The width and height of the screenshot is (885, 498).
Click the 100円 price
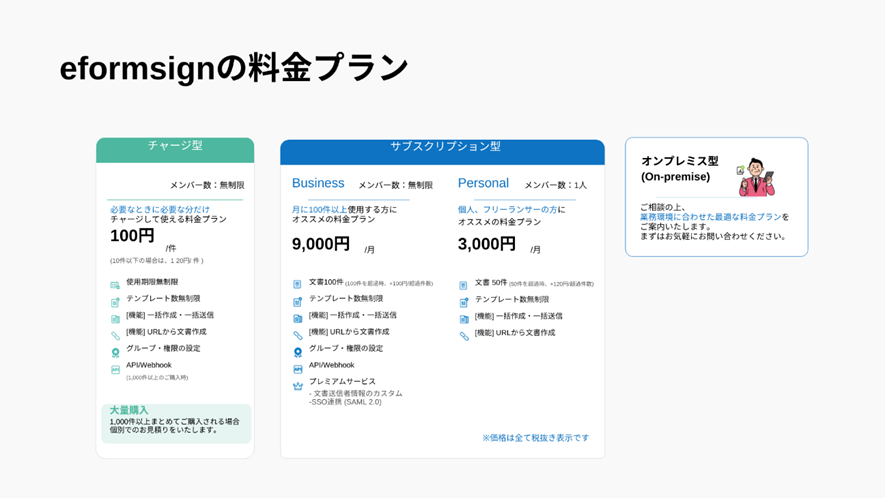point(132,235)
